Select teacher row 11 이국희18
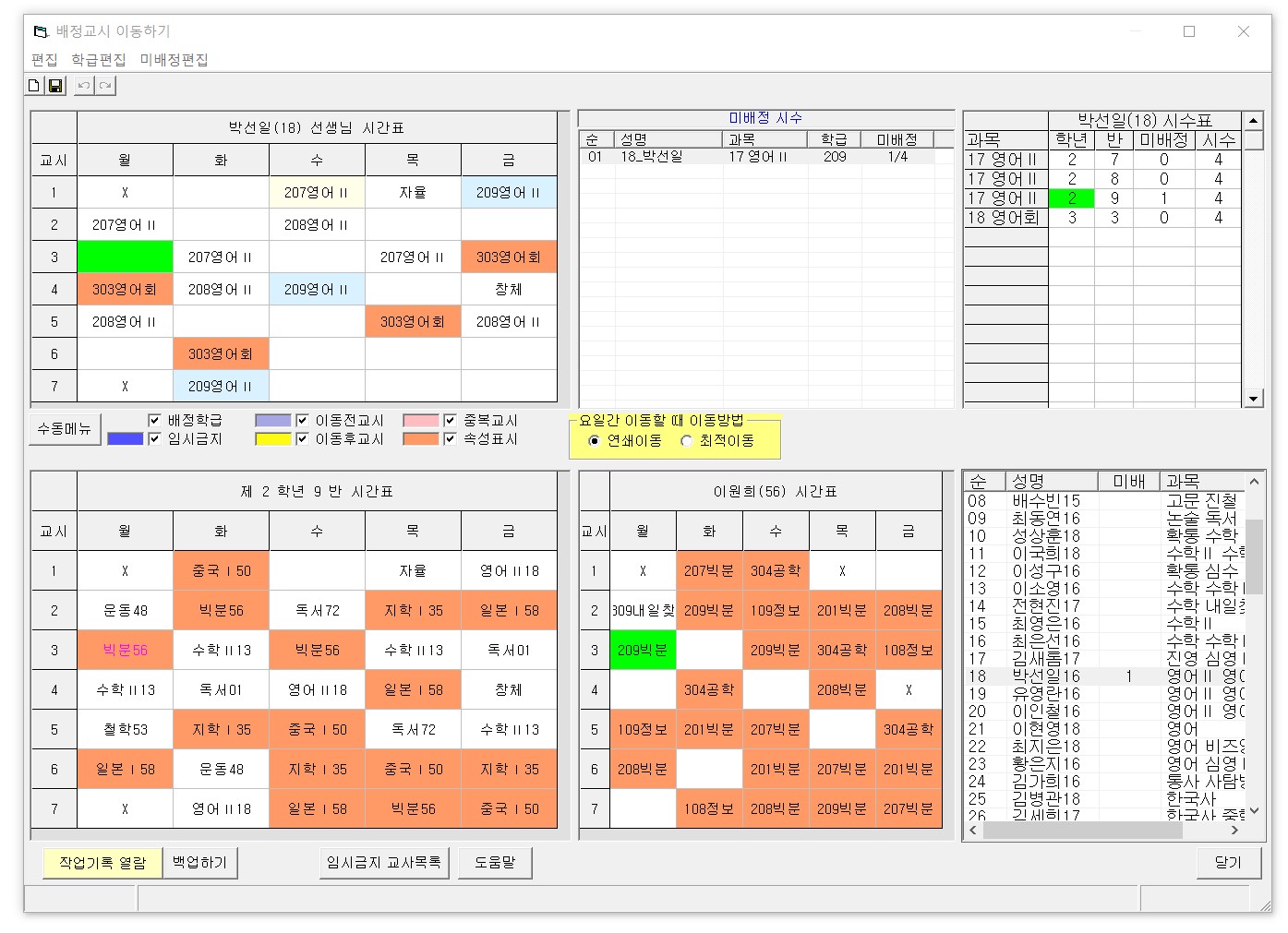The image size is (1288, 933). [1104, 553]
